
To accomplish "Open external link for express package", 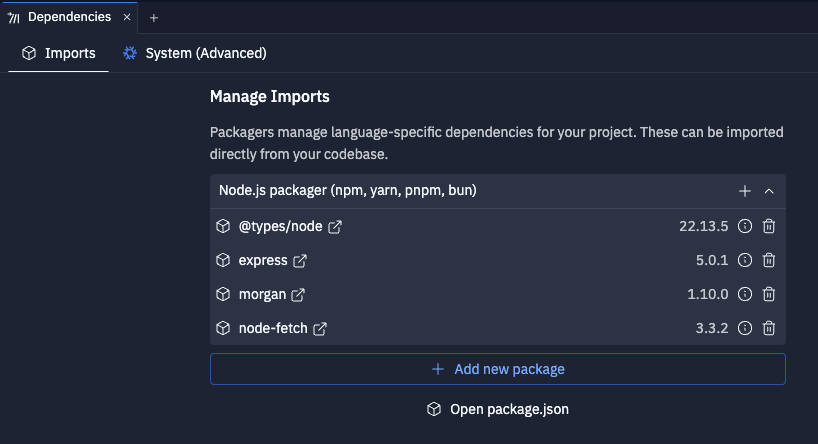I will [x=300, y=261].
